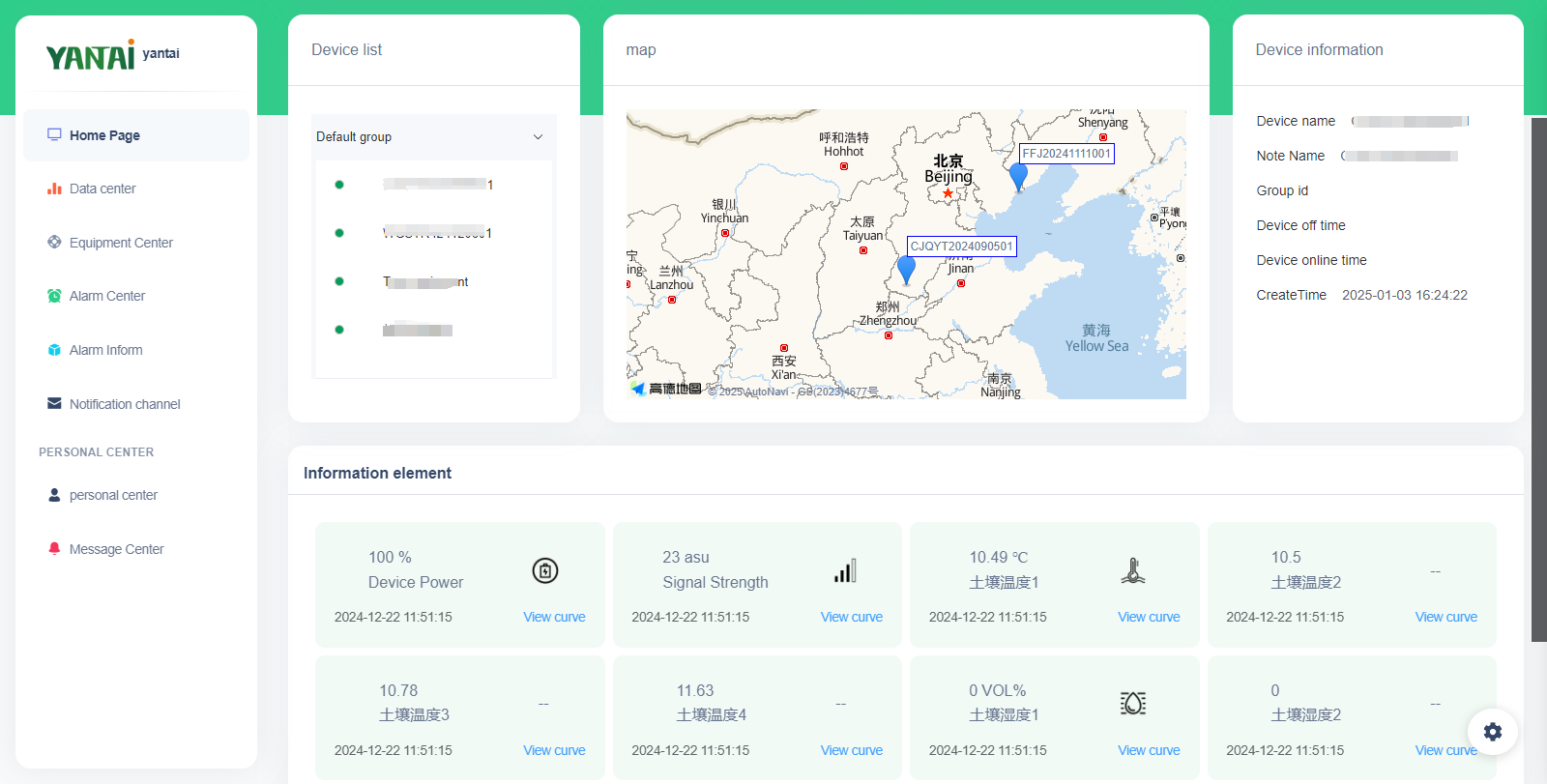The image size is (1547, 784).
Task: Click the Equipment Center globe icon
Action: coord(54,242)
